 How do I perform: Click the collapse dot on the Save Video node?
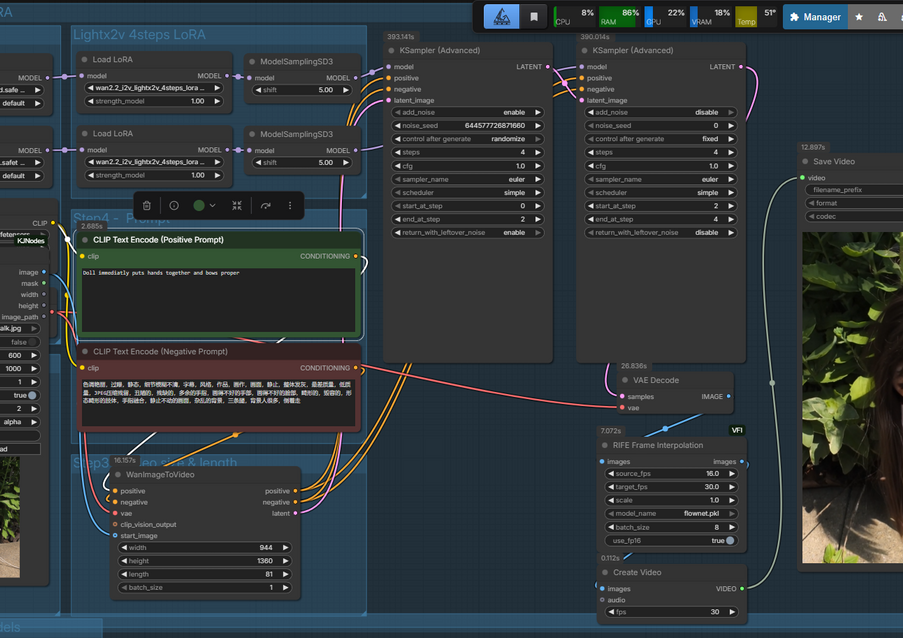click(x=805, y=162)
